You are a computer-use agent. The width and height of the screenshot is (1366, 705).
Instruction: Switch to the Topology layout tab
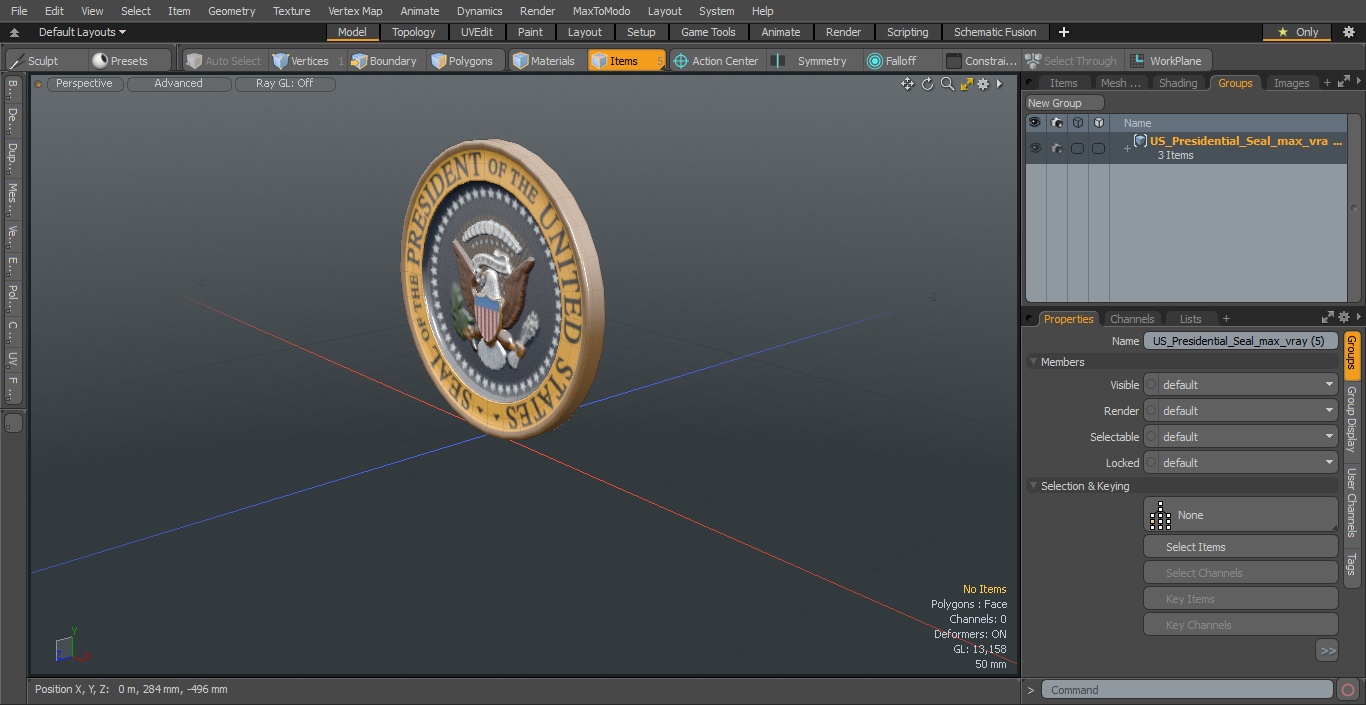coord(414,32)
